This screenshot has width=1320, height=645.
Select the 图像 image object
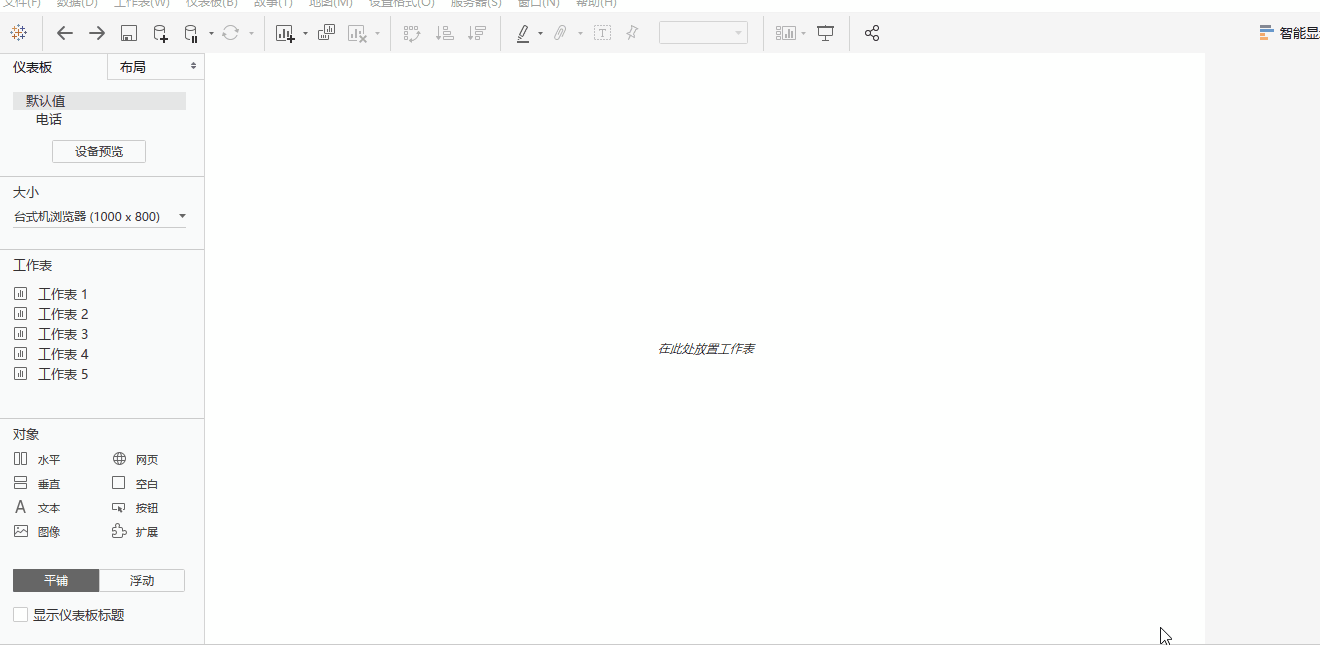37,532
